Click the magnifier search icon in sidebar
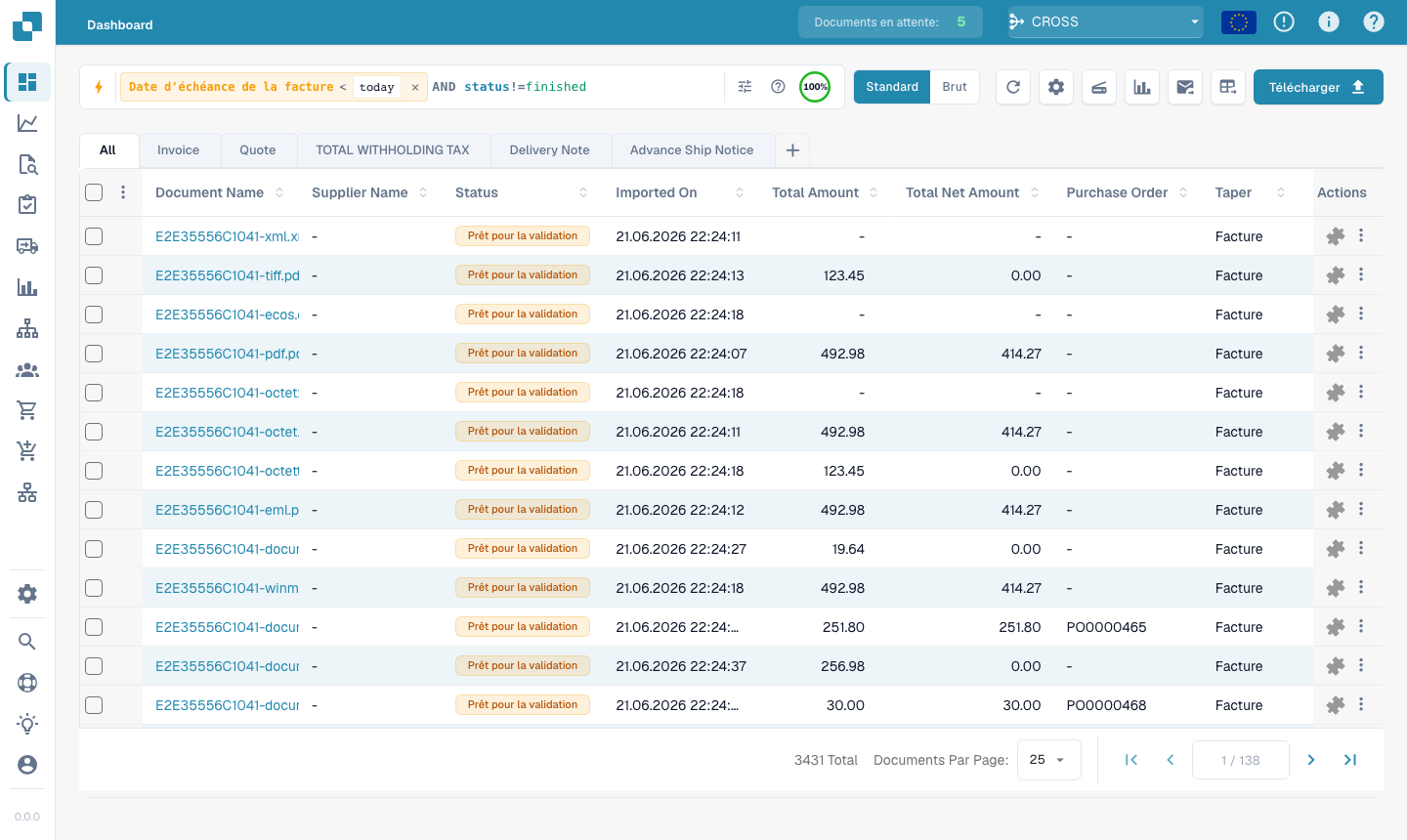 tap(27, 642)
